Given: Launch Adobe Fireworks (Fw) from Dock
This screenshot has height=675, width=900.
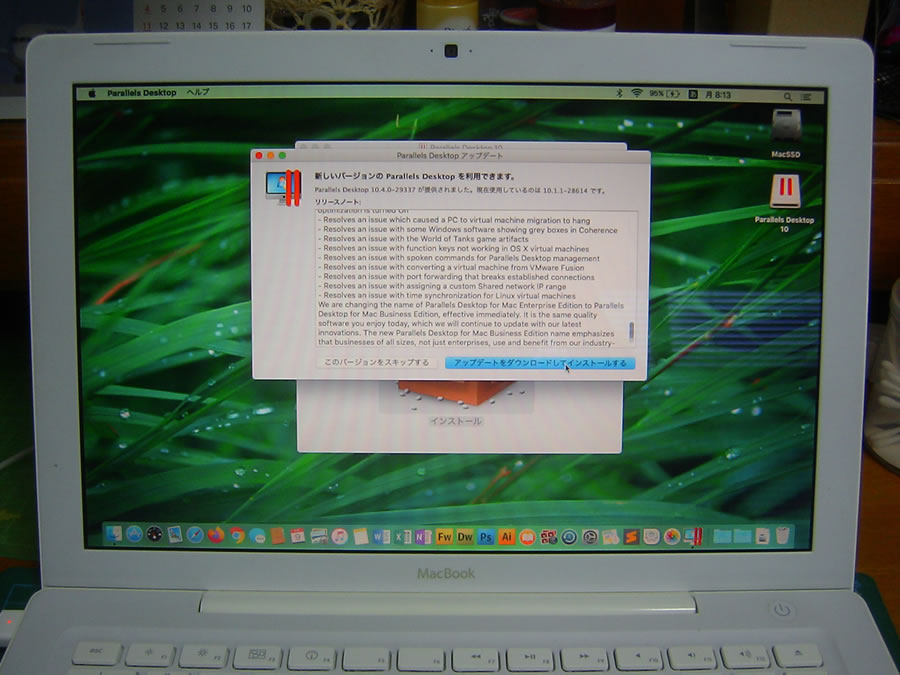Looking at the screenshot, I should click(444, 537).
